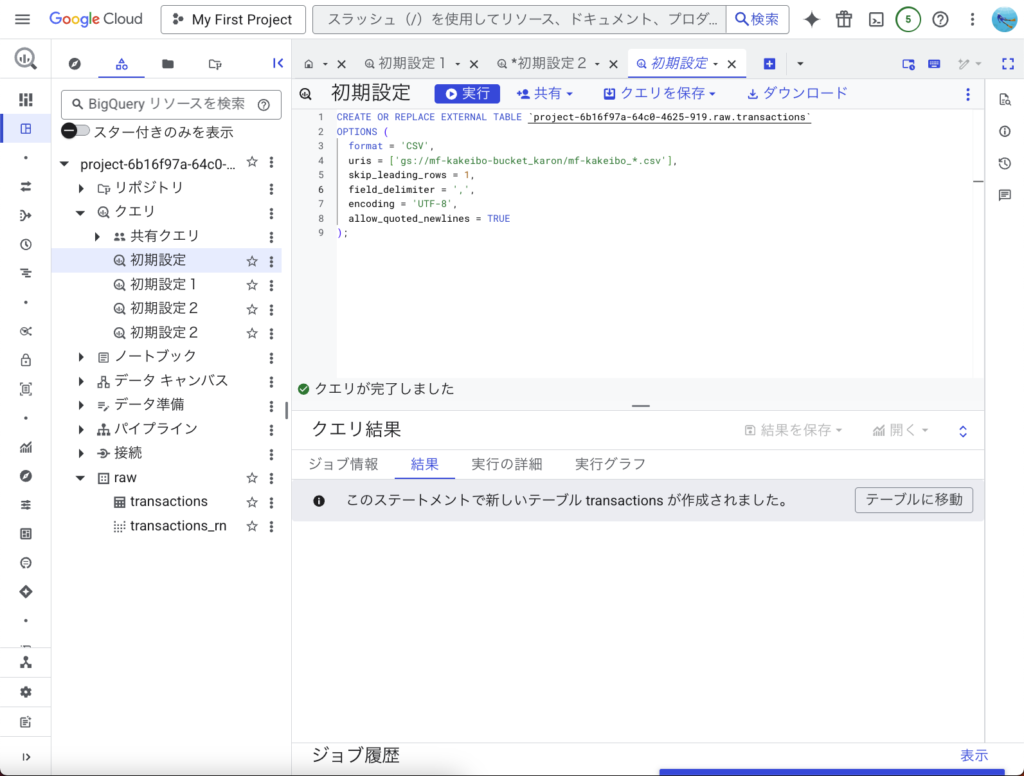The image size is (1024, 776).
Task: Click the テーブルに移動 button
Action: click(913, 500)
